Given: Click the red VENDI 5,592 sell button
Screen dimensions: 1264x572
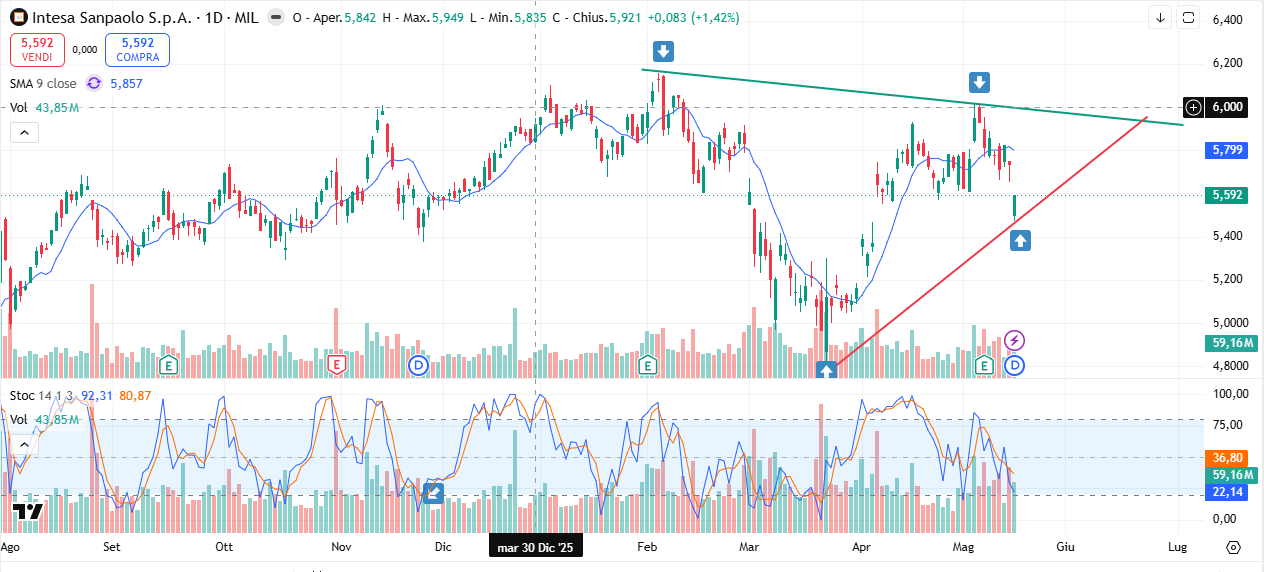Looking at the screenshot, I should tap(37, 50).
